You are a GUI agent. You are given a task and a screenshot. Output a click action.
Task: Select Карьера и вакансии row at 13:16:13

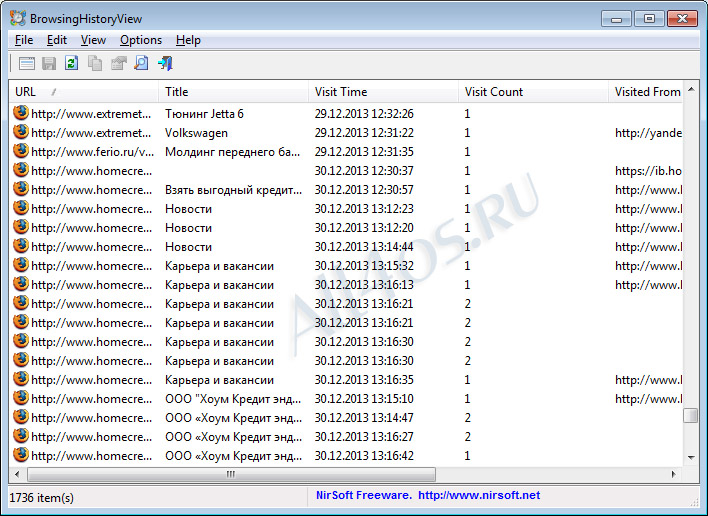[346, 285]
